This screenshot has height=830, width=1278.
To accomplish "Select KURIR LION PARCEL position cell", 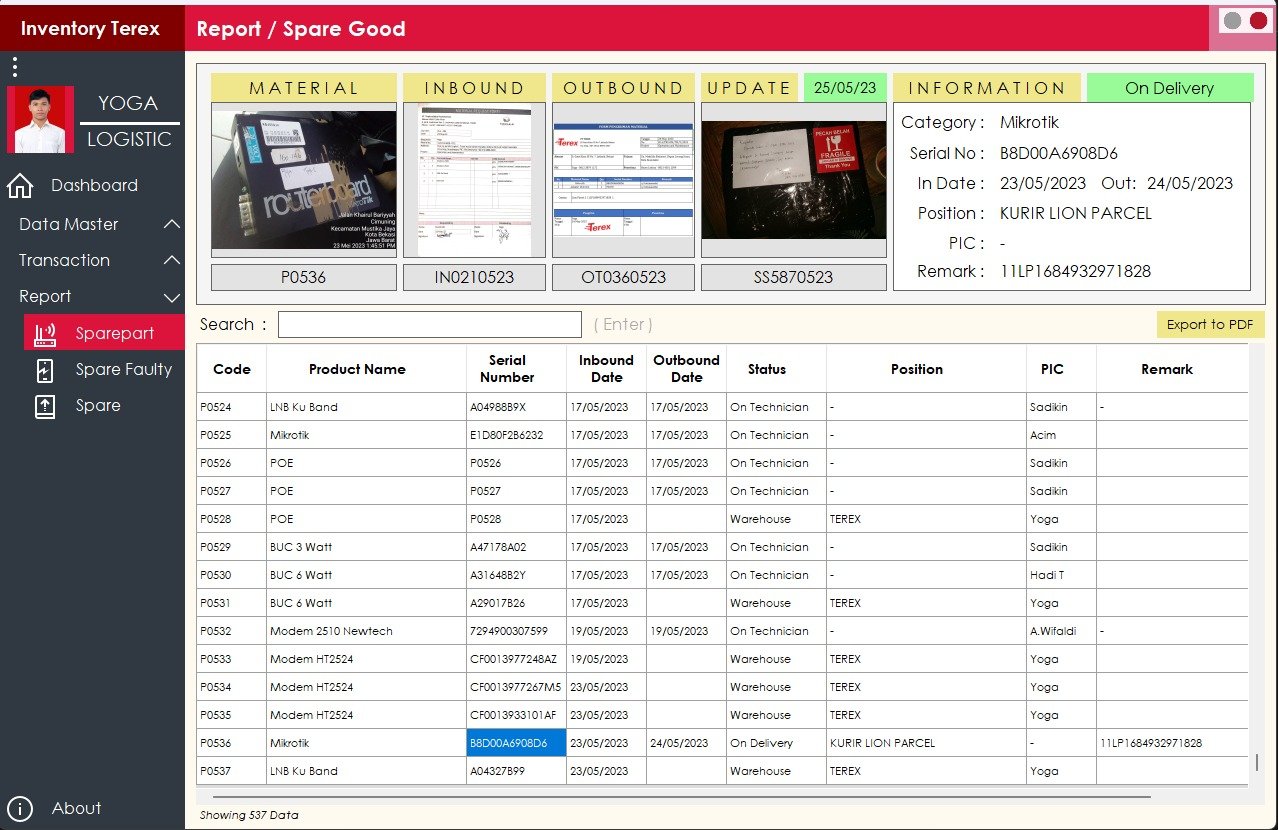I will [926, 743].
